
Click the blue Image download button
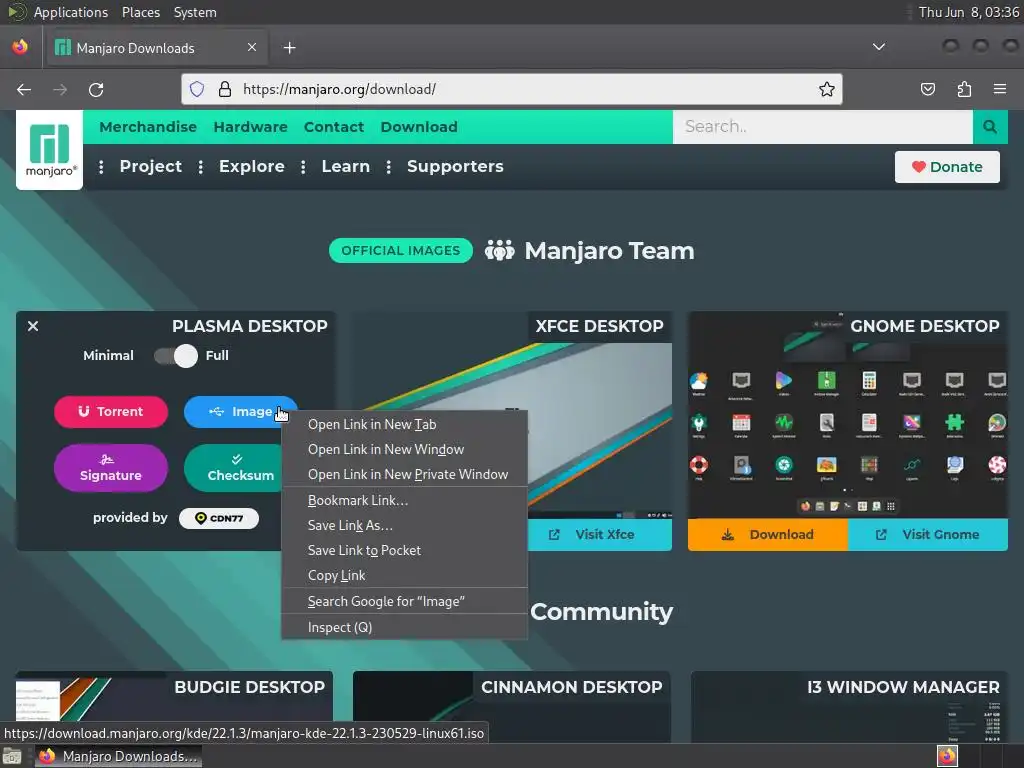[x=240, y=411]
